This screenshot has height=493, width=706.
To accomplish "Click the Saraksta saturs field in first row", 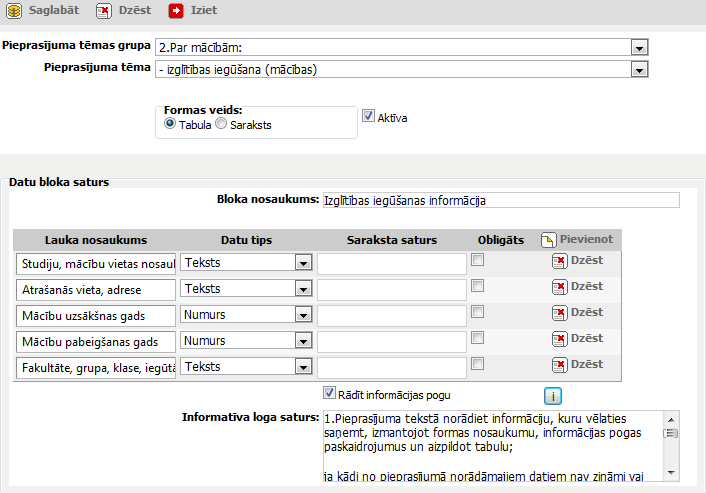I will click(392, 263).
